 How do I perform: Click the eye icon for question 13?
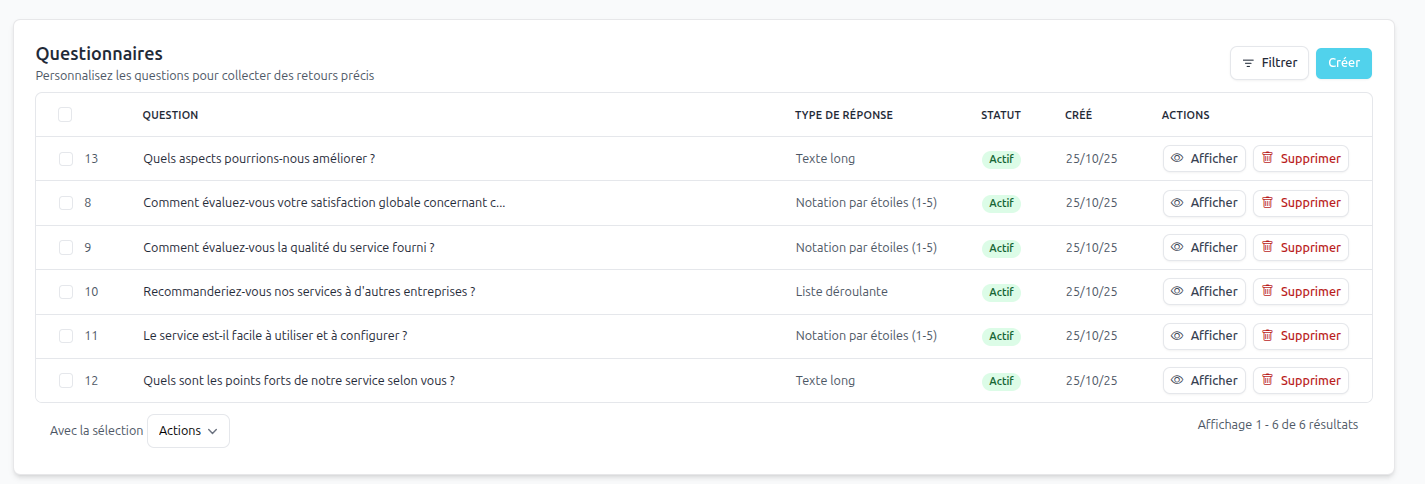point(1177,158)
